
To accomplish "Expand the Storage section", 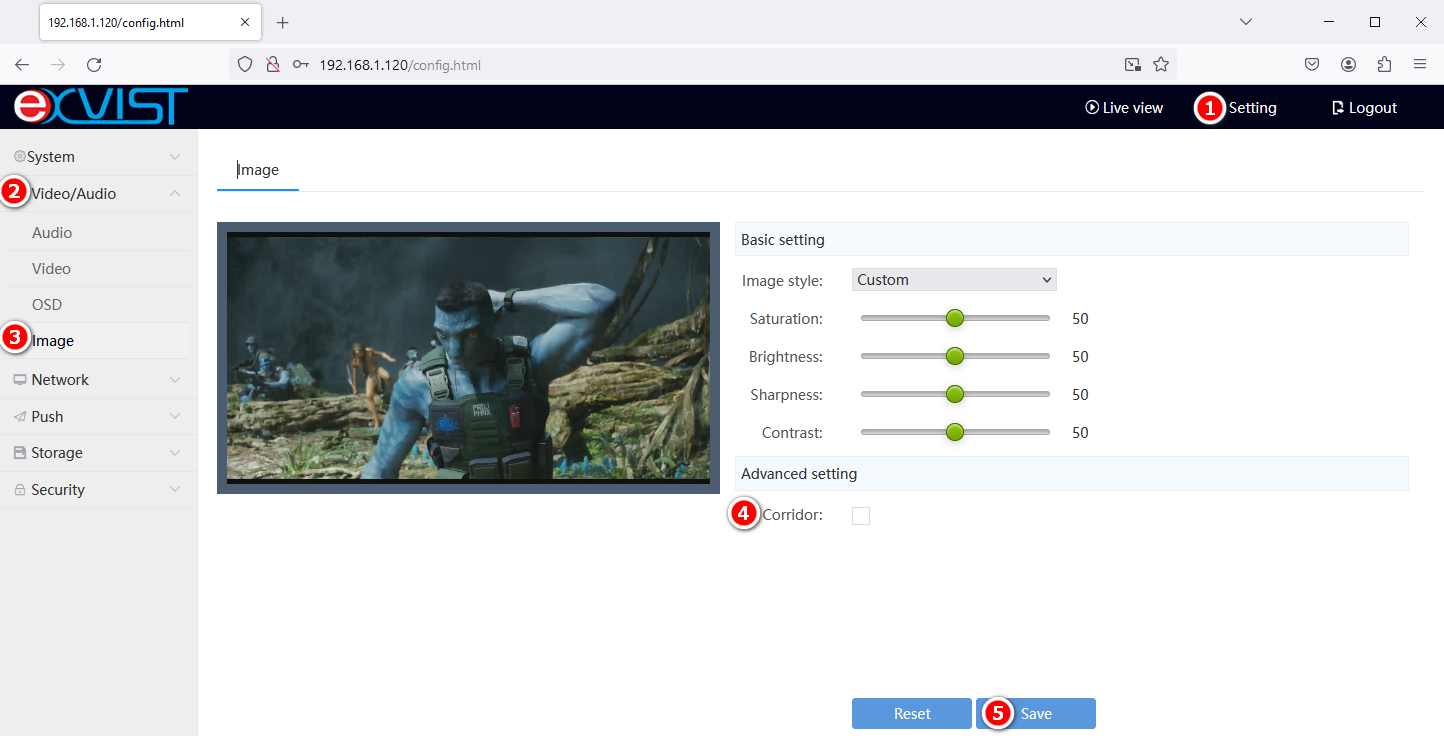I will tap(98, 453).
